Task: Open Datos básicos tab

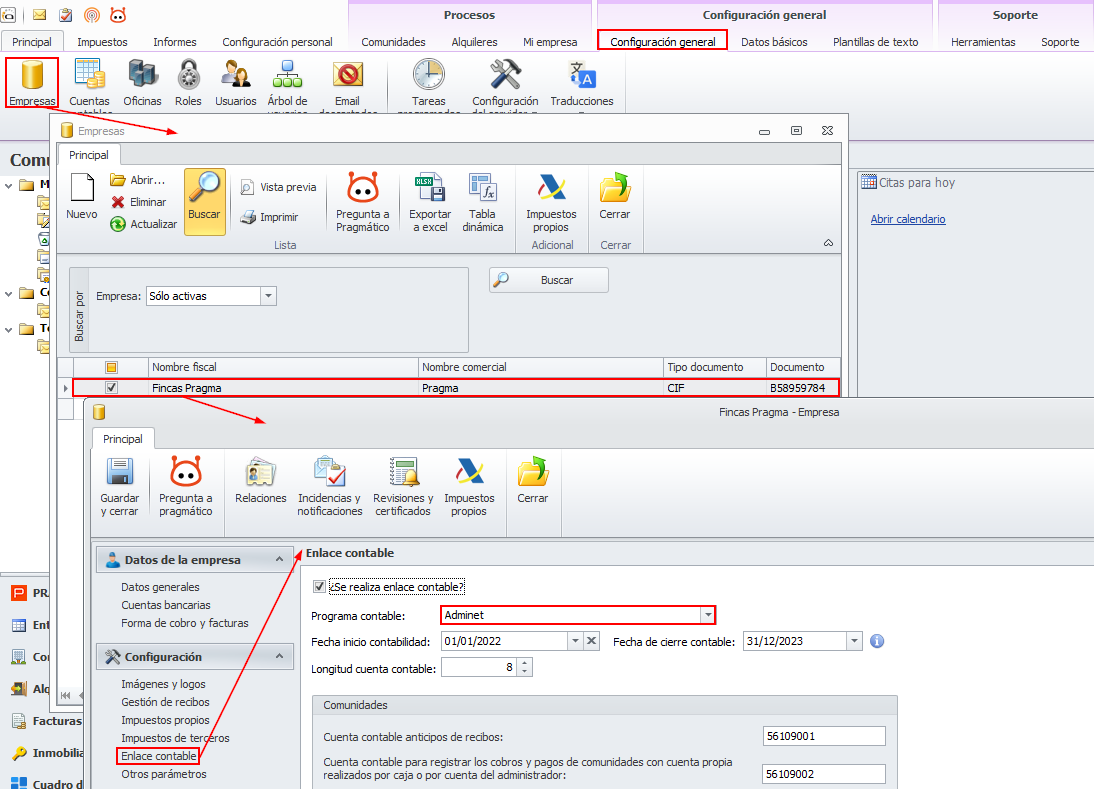Action: pyautogui.click(x=774, y=42)
